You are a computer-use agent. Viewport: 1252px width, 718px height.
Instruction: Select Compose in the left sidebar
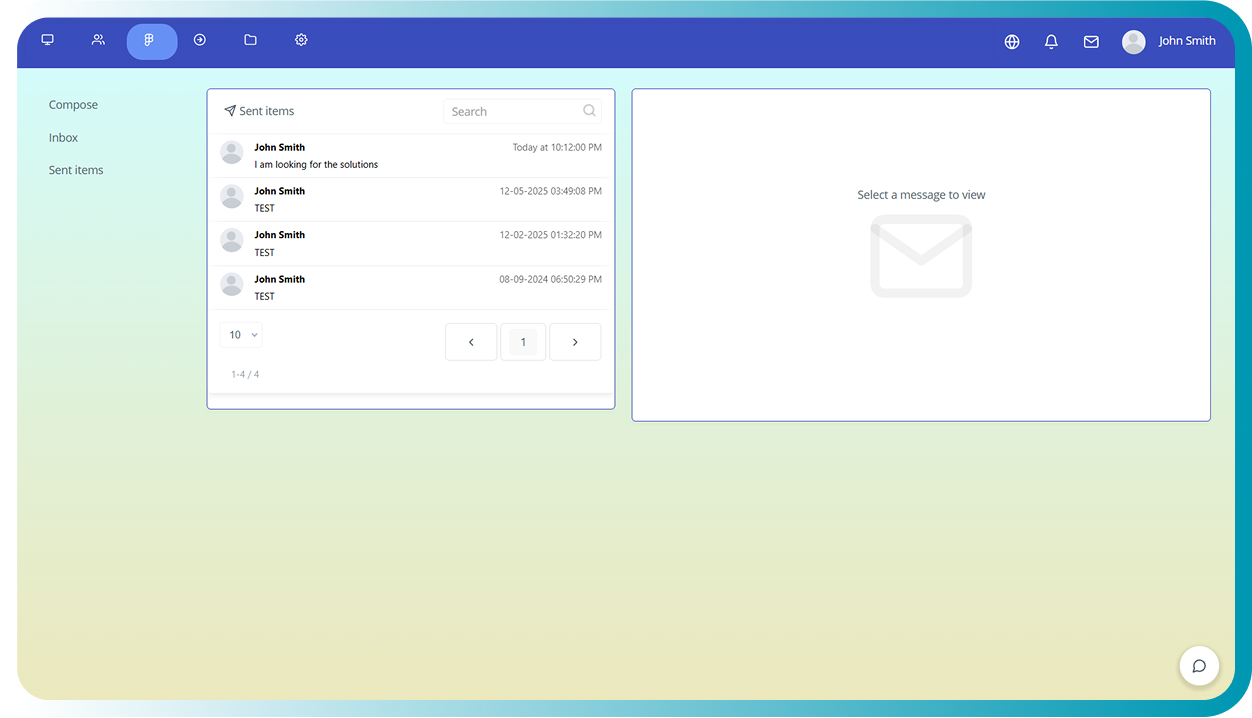click(x=73, y=105)
